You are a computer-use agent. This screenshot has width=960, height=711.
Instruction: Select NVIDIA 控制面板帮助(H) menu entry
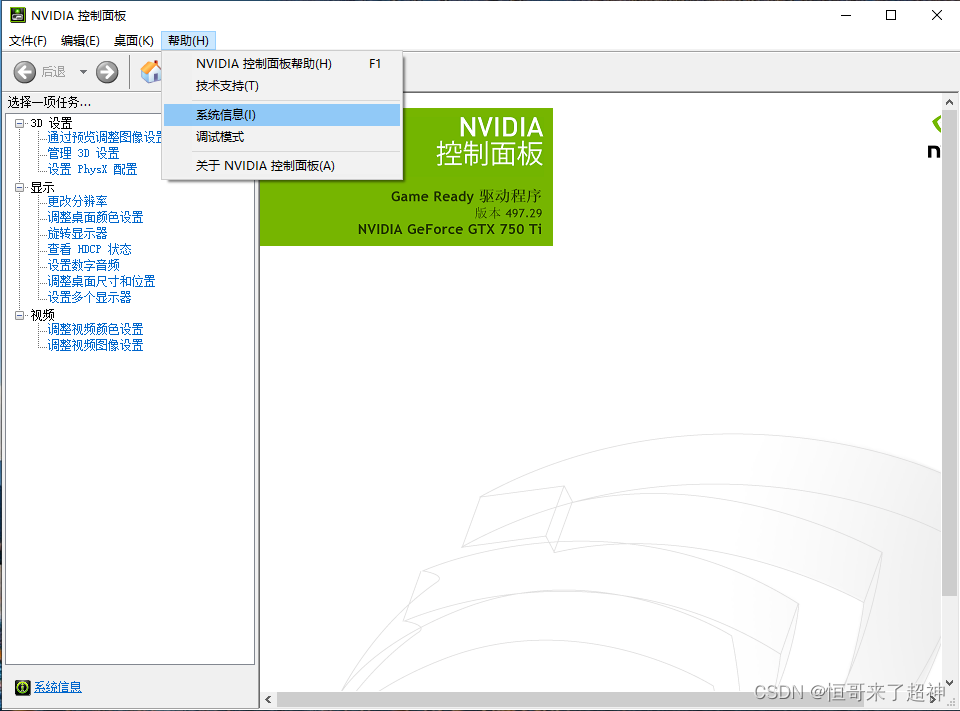282,64
